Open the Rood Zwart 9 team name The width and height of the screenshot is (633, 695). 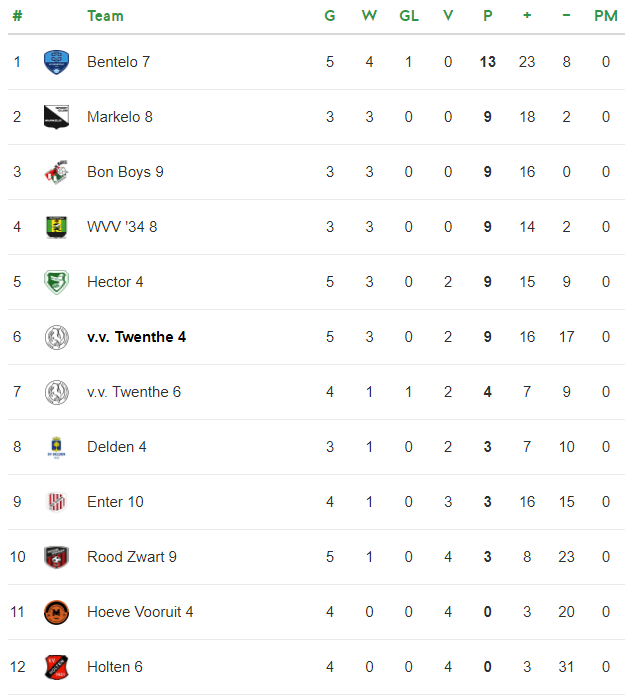[x=132, y=557]
